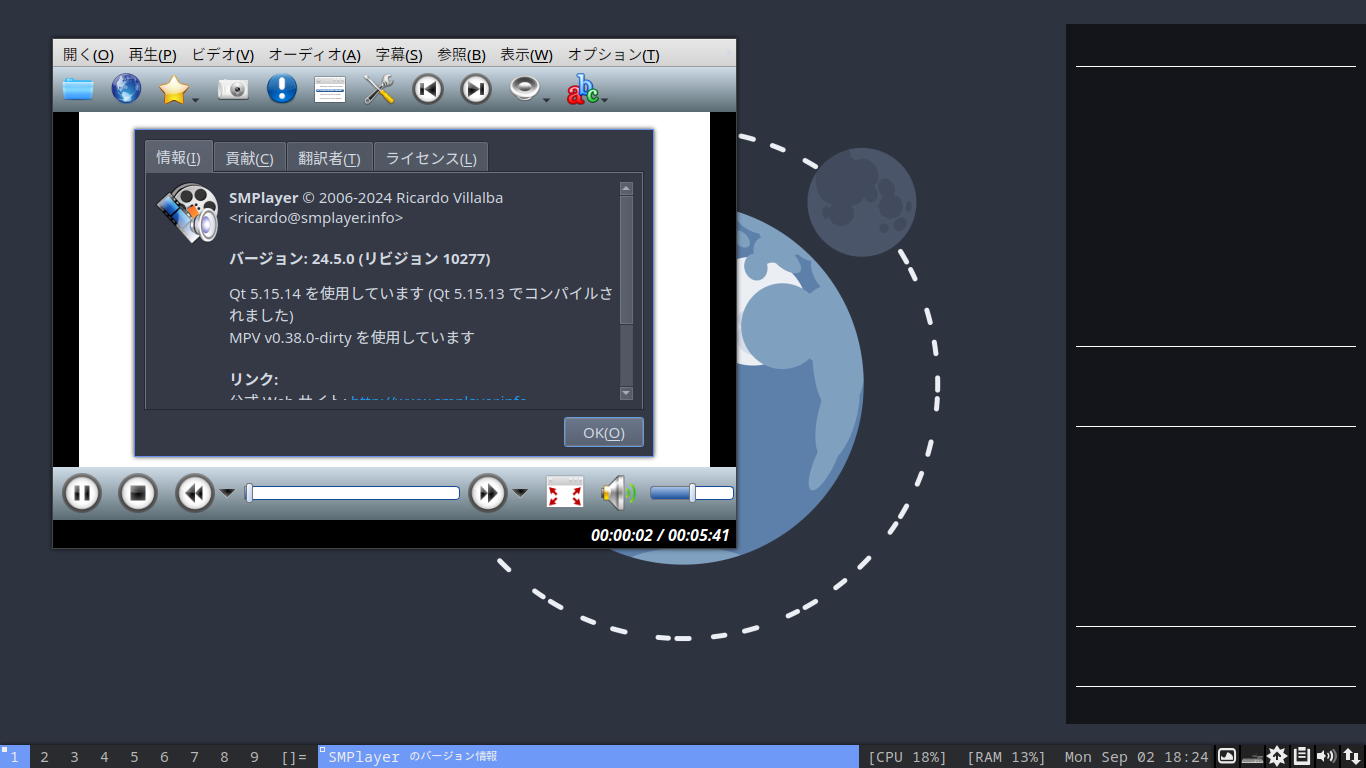The width and height of the screenshot is (1366, 768).
Task: Click the about dialog scrollbar down arrow
Action: click(626, 393)
